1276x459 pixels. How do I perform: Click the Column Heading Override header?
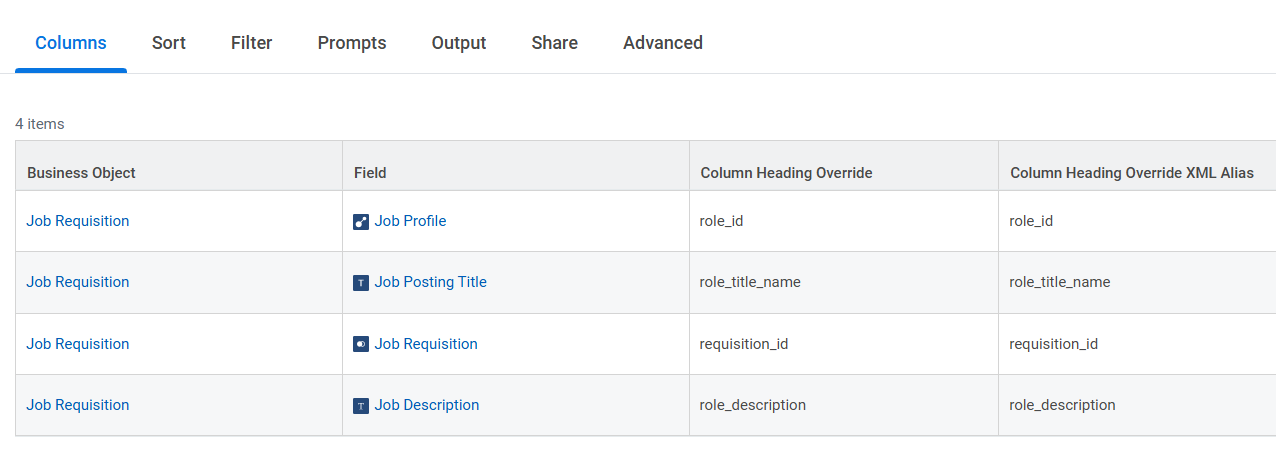(787, 173)
